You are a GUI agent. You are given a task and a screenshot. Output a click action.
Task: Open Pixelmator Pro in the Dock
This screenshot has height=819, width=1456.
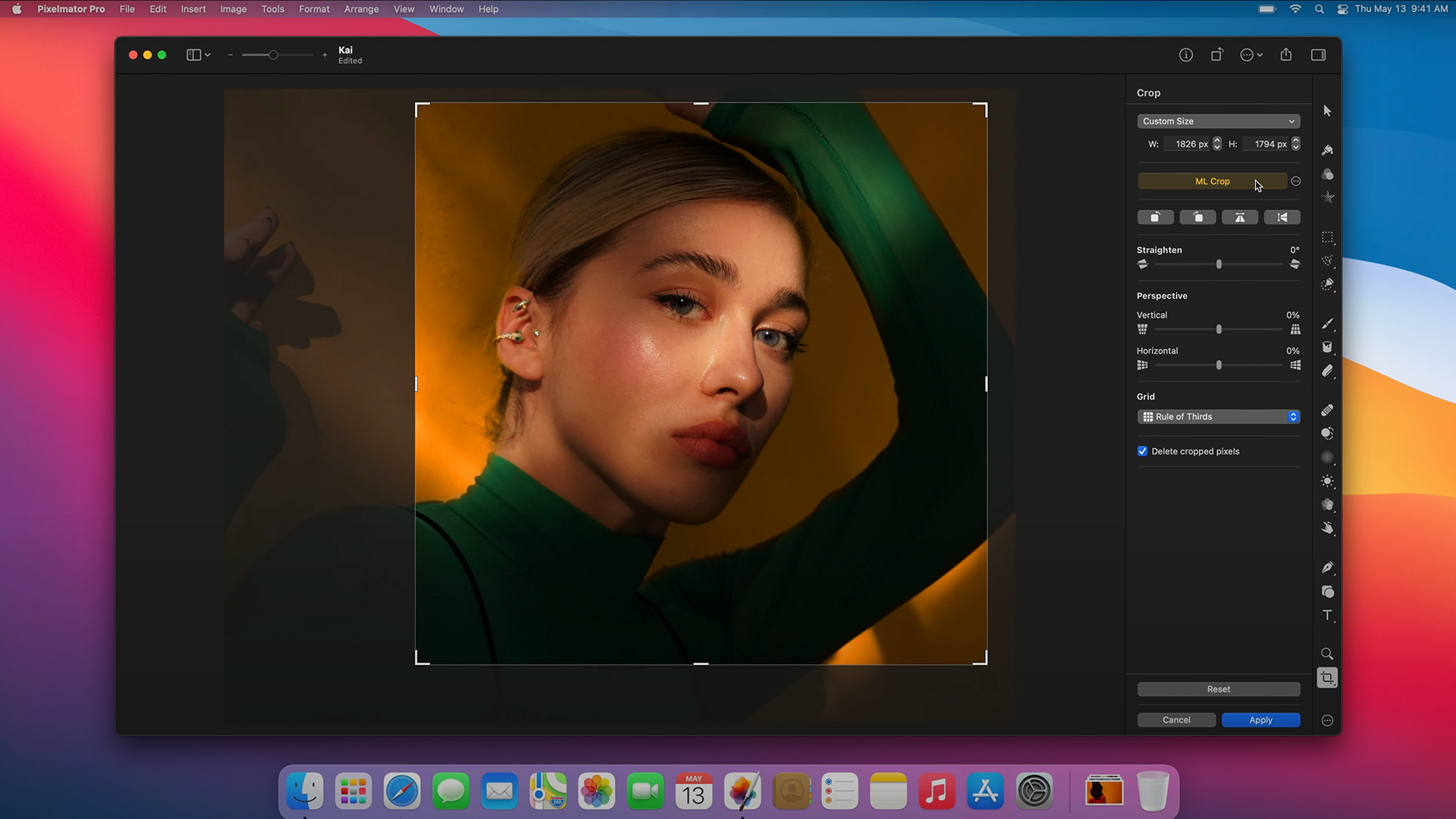click(742, 791)
